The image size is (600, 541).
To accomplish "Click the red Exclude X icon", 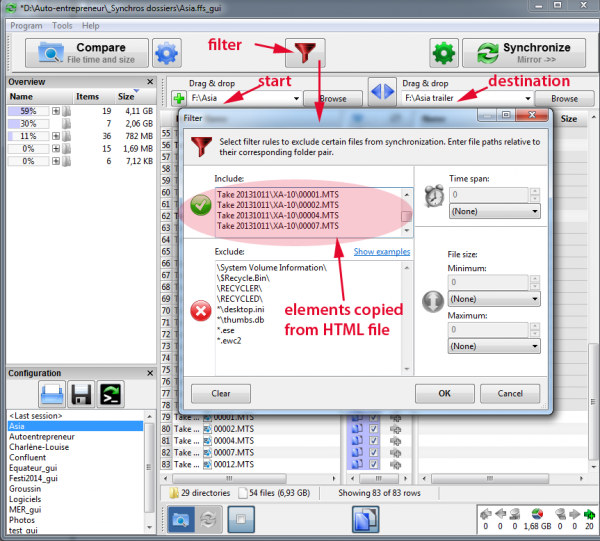I will (201, 311).
